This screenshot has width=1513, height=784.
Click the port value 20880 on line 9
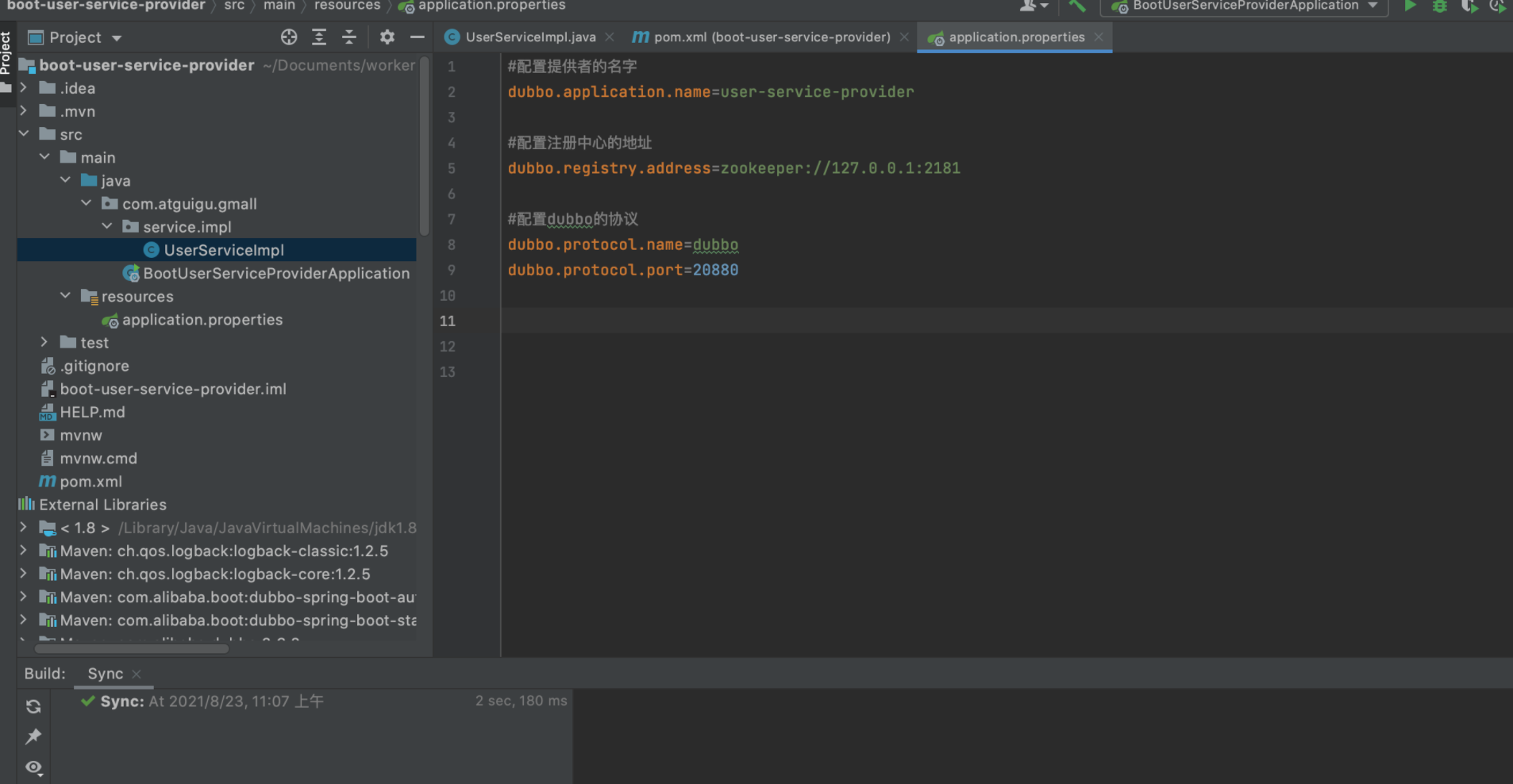[715, 270]
